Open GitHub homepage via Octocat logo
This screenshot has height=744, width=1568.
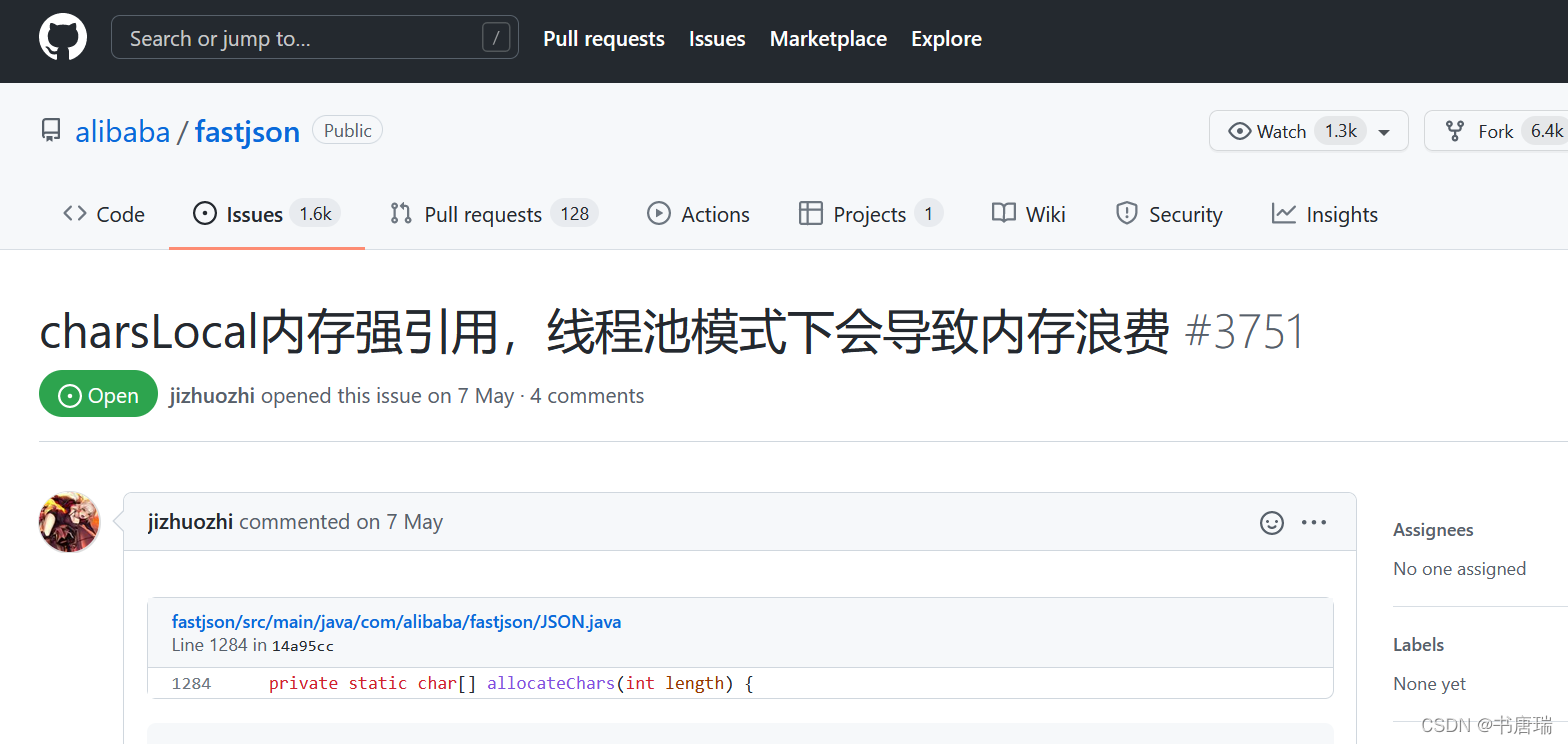pos(63,38)
